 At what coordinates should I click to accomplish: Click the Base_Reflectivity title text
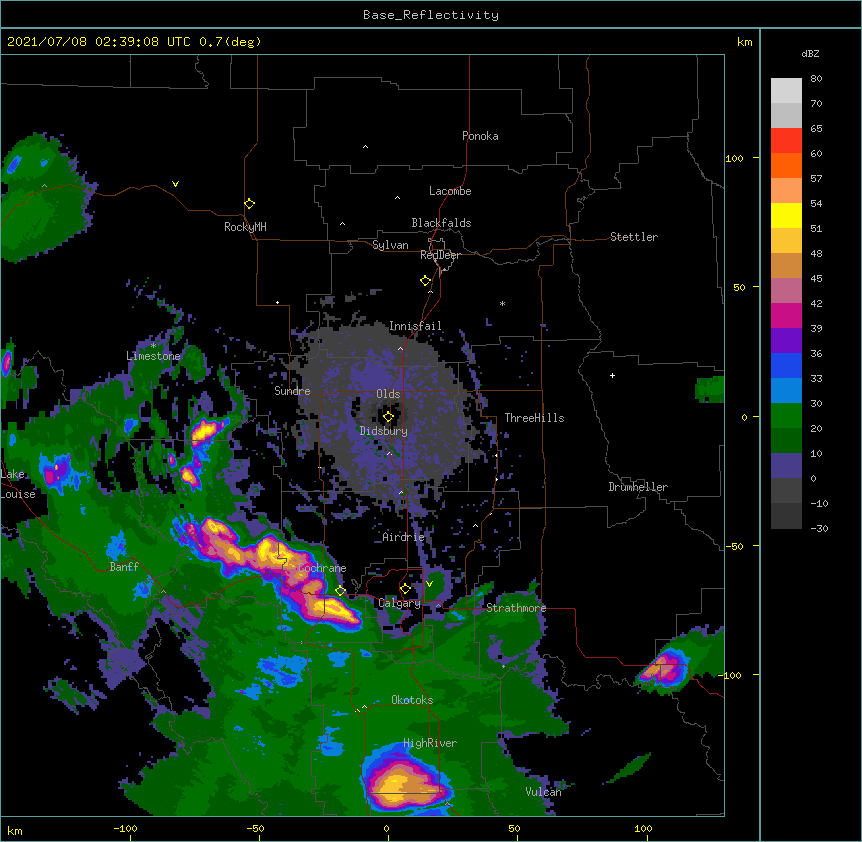point(431,15)
